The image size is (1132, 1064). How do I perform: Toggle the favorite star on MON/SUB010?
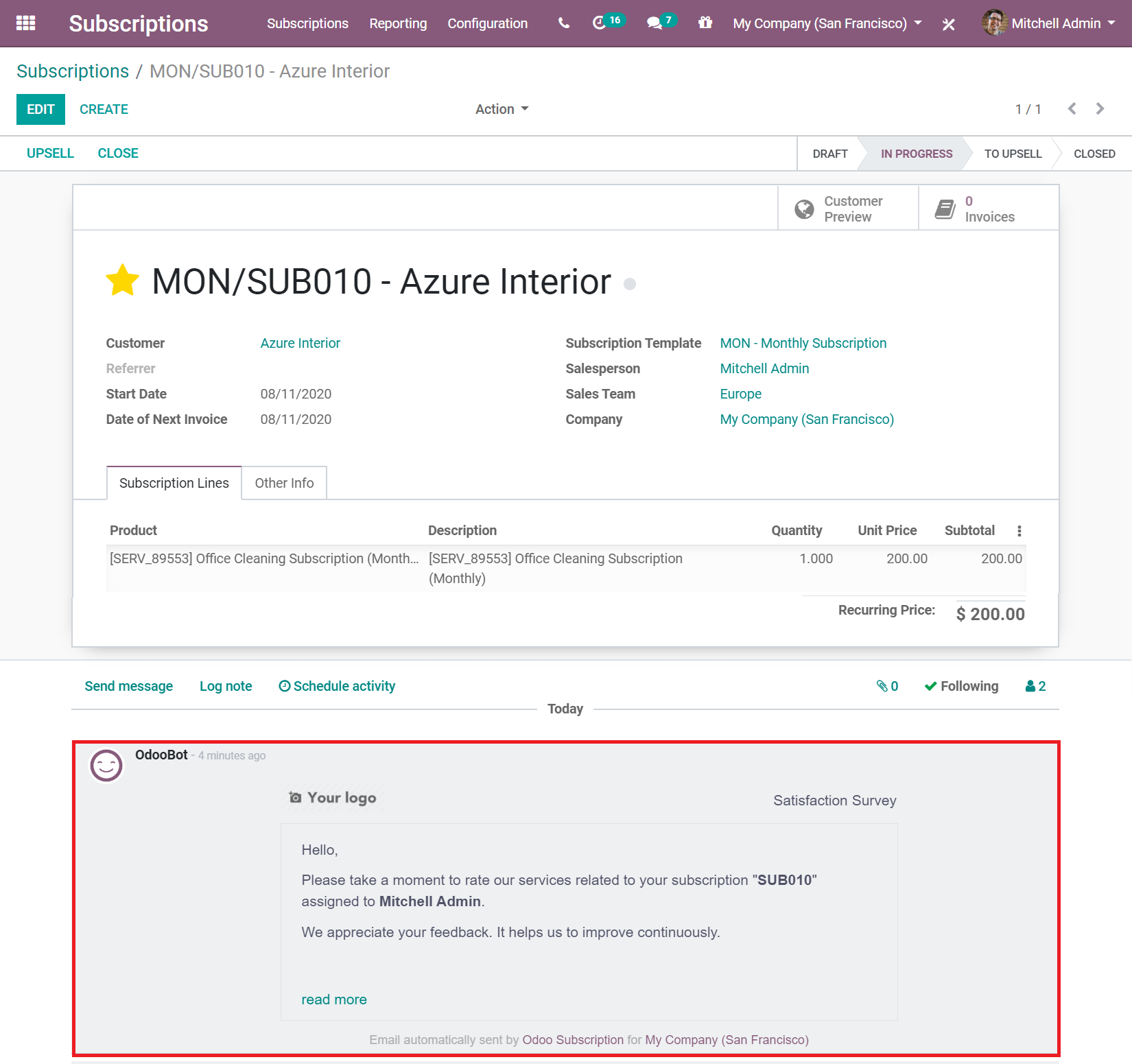[121, 280]
